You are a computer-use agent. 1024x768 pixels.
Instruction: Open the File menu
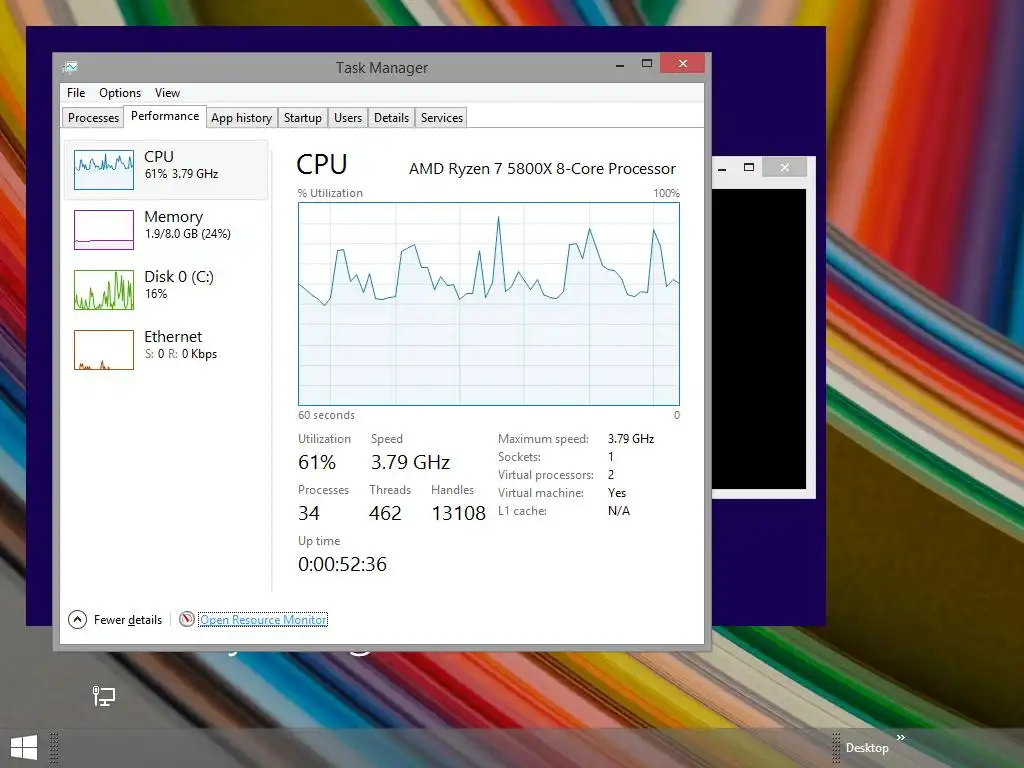tap(76, 93)
